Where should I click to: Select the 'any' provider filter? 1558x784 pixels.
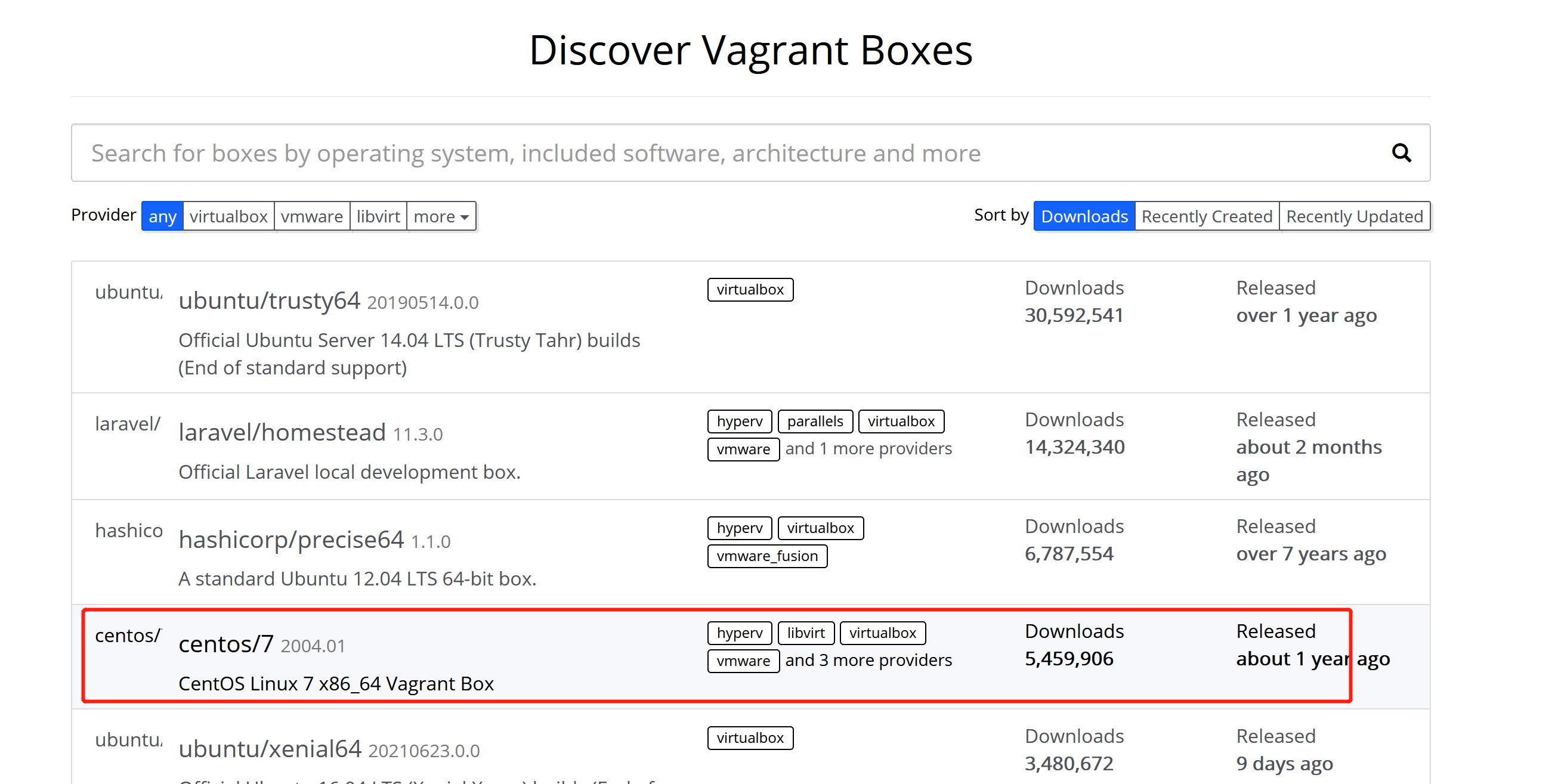pos(162,216)
